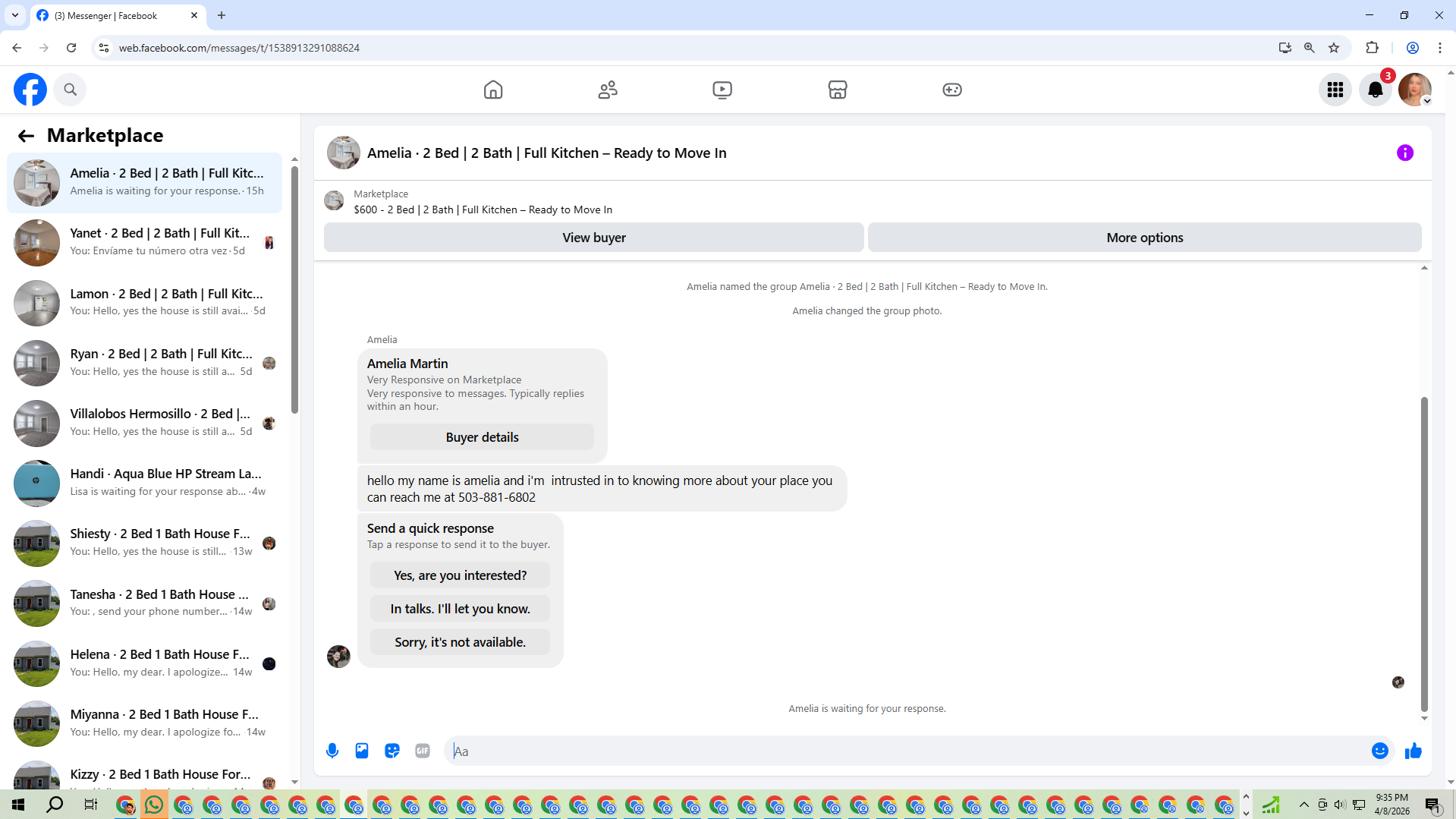The height and width of the screenshot is (819, 1456).
Task: Open Helena's conversation
Action: coord(144,663)
